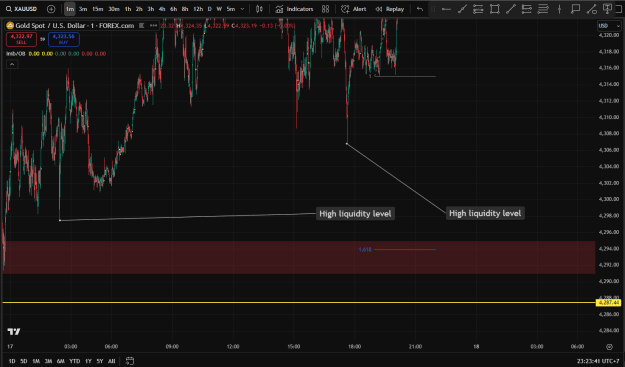Select the 2h timeframe
This screenshot has width=625, height=367.
click(x=139, y=9)
